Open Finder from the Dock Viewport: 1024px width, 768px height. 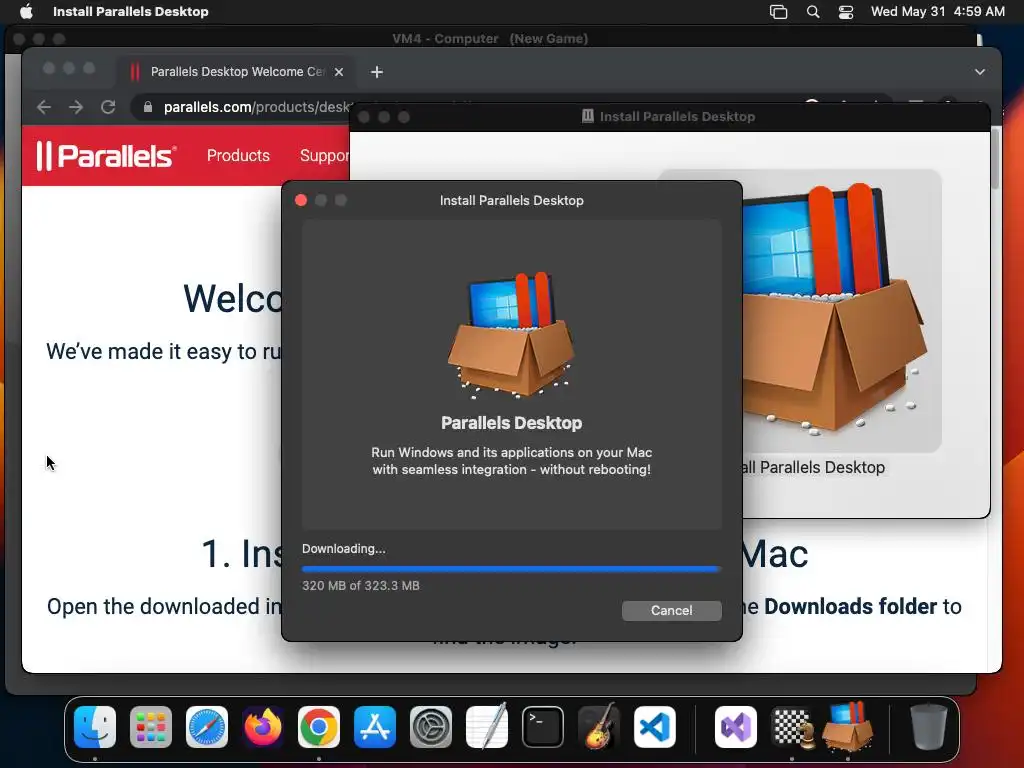click(95, 727)
